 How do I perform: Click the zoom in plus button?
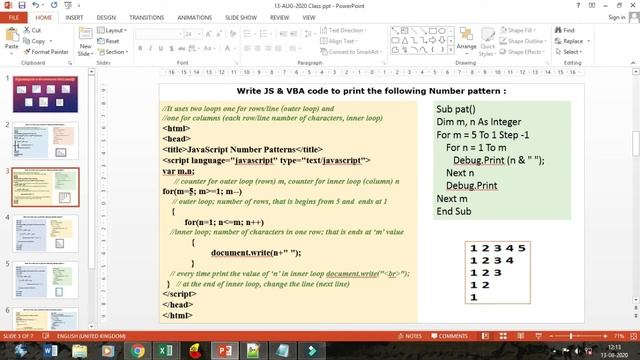605,336
